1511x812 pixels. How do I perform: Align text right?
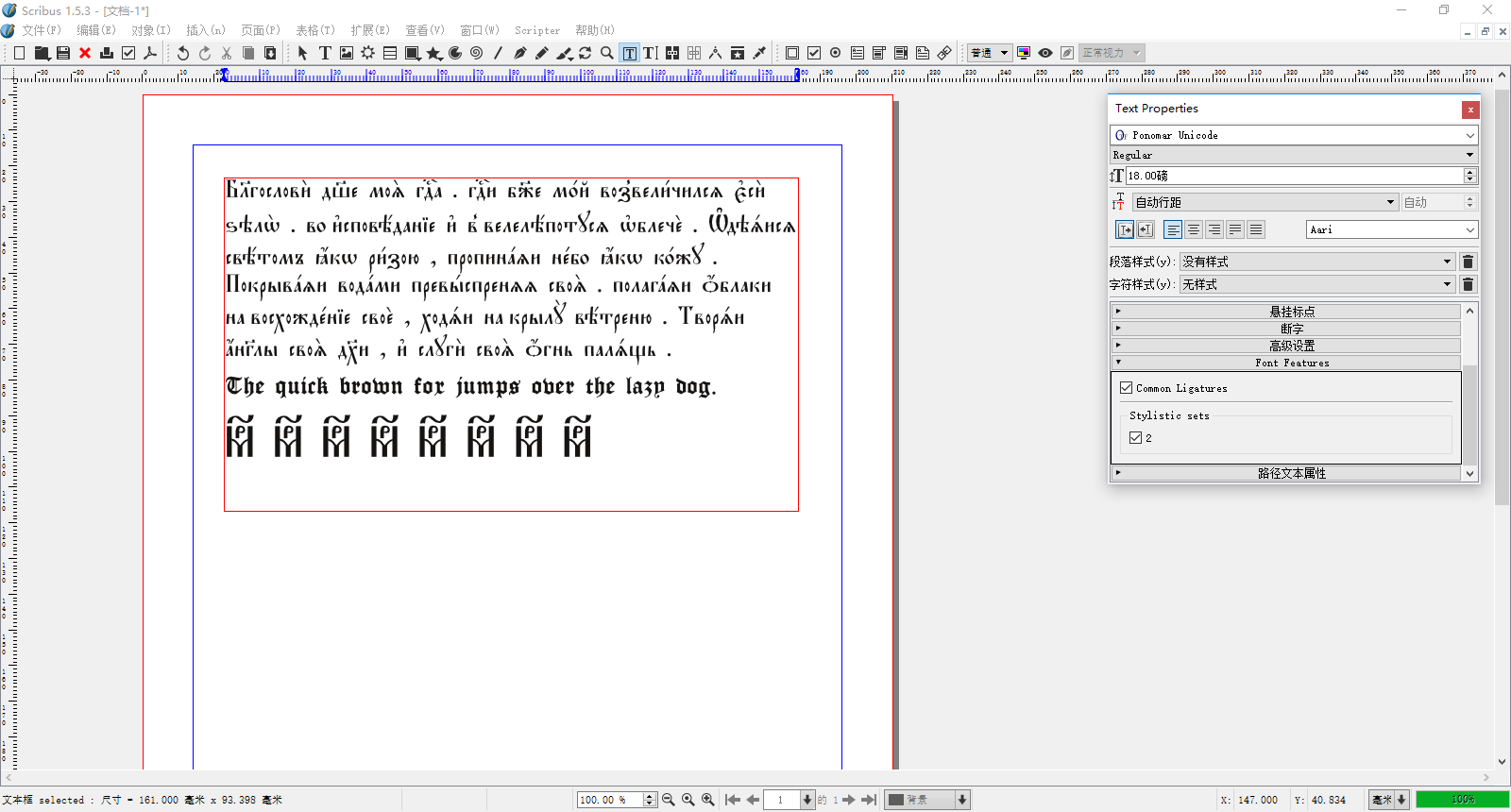[x=1214, y=229]
